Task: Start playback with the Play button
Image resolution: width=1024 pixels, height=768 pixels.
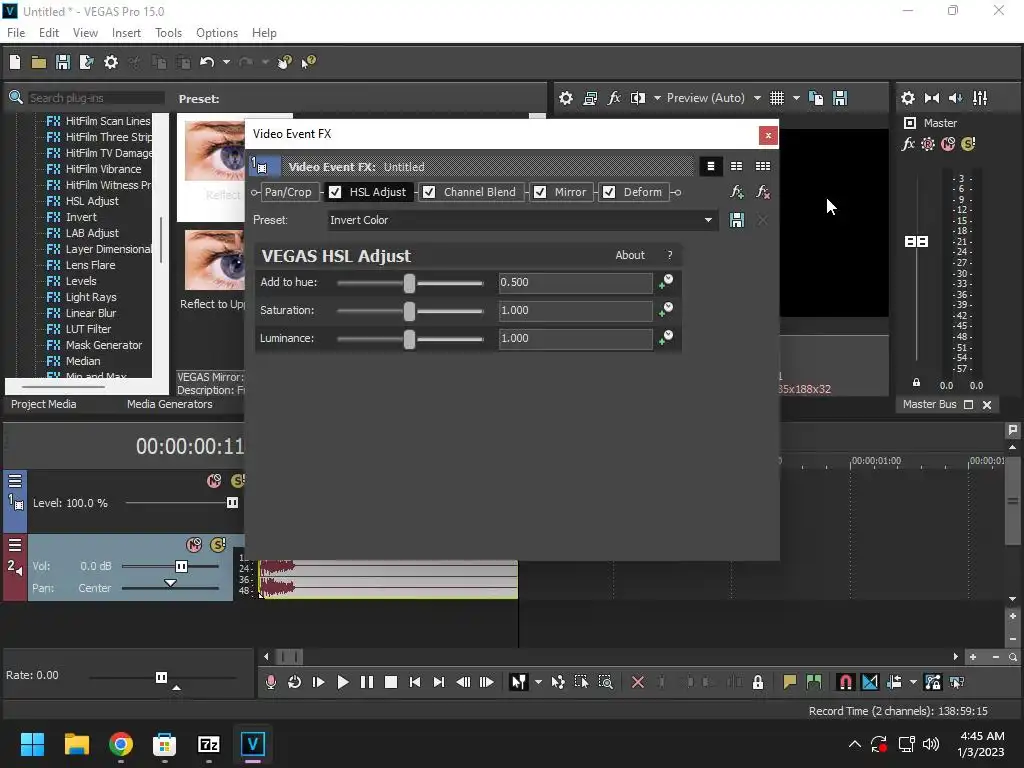Action: click(x=342, y=682)
